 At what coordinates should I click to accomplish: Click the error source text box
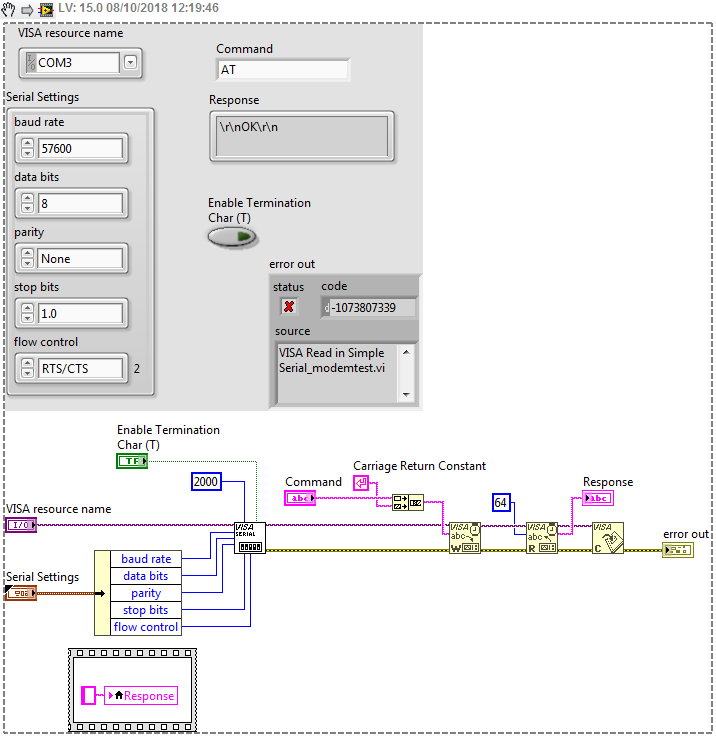[338, 373]
